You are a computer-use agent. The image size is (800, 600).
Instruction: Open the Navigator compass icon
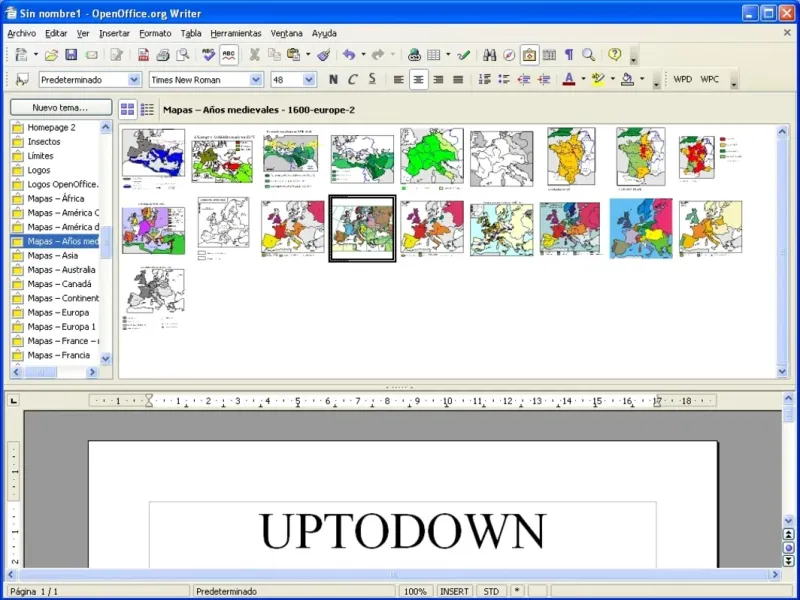(x=509, y=55)
